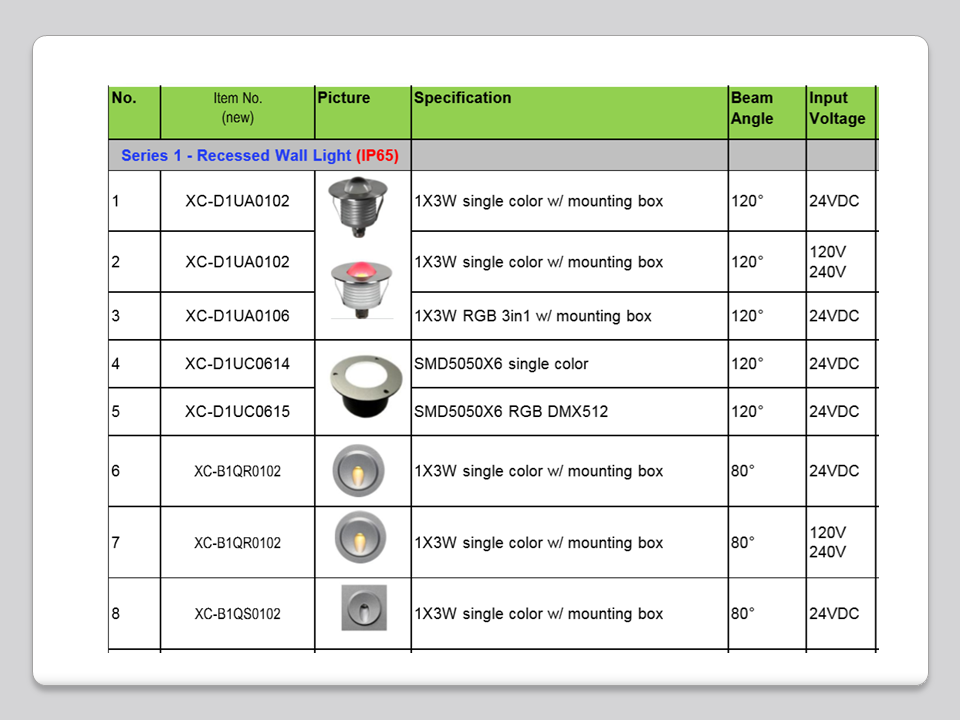Image resolution: width=960 pixels, height=720 pixels.
Task: Click item number XC-D1UC0615
Action: pos(238,411)
